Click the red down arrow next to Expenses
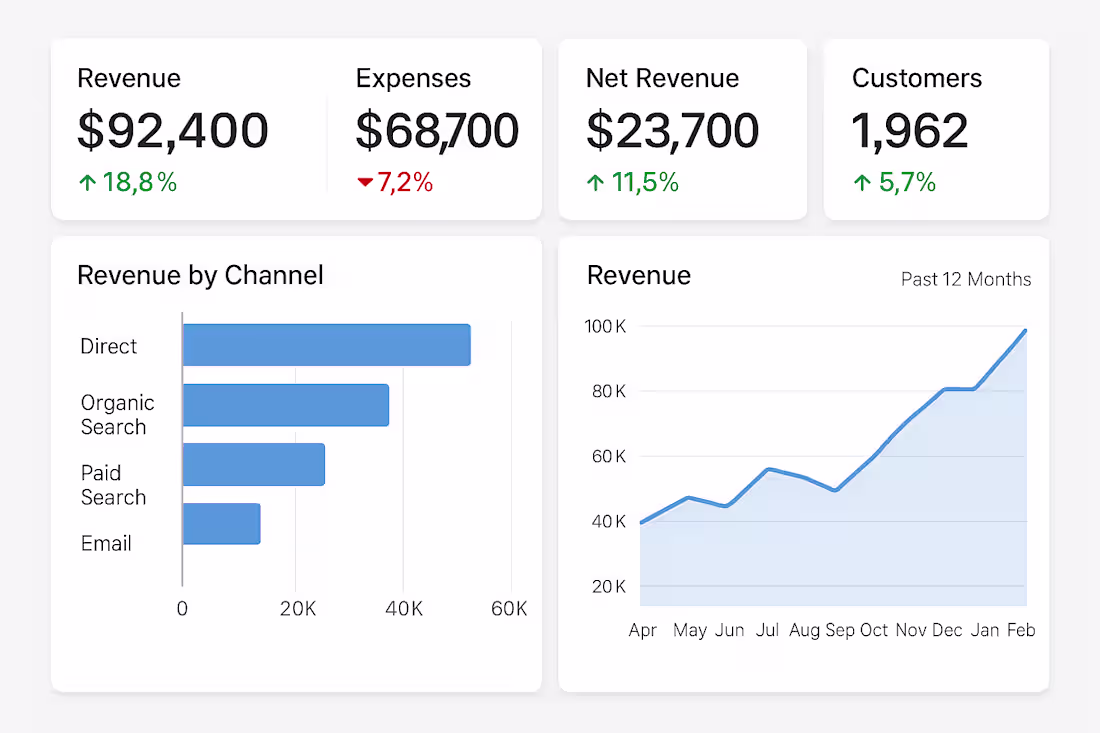 tap(366, 183)
